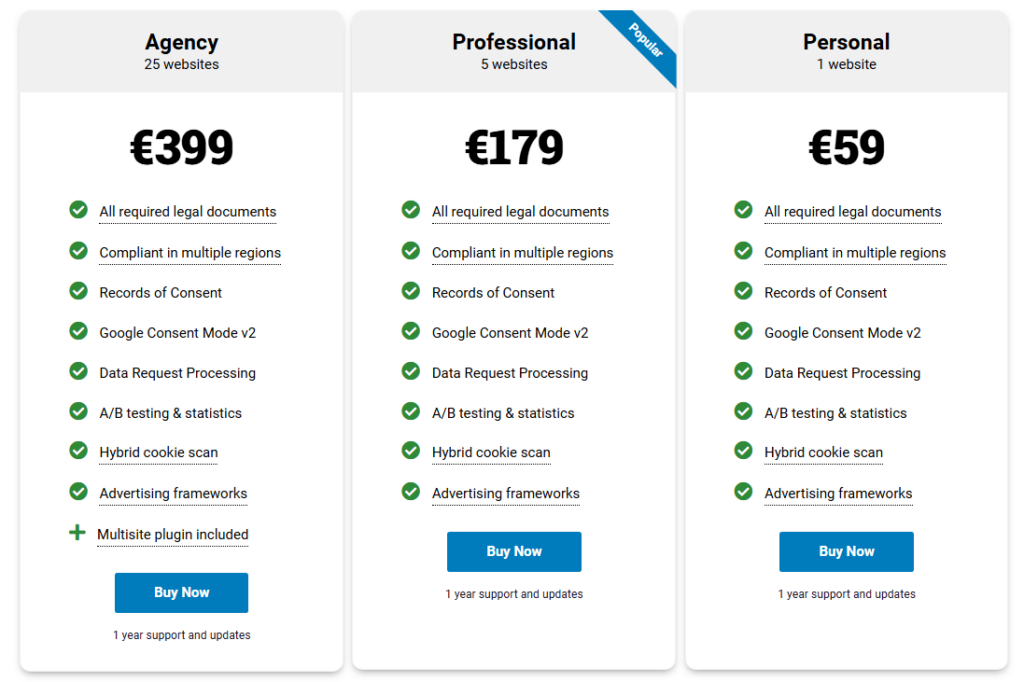Open the Advertising frameworks link under Personal
The image size is (1024, 682).
(838, 493)
